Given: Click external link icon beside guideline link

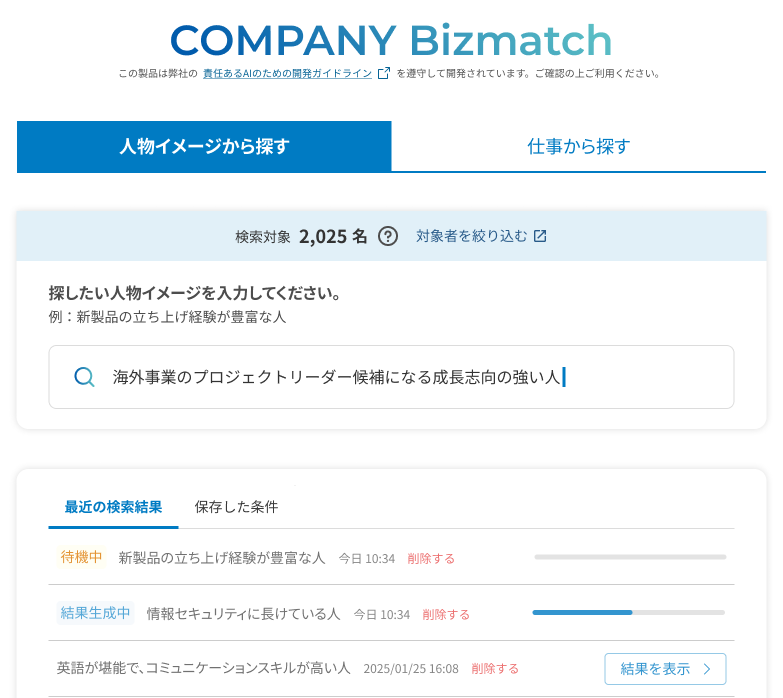Looking at the screenshot, I should [x=383, y=73].
